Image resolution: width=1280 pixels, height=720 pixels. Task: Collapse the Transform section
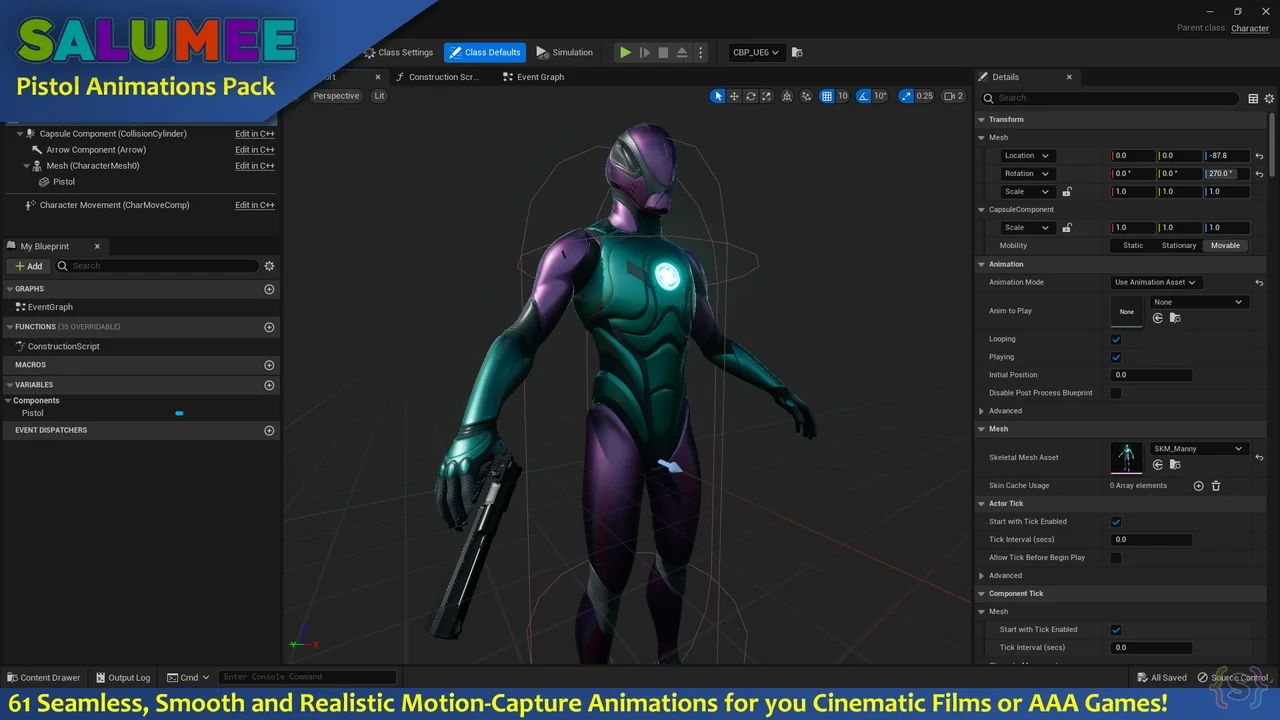(x=982, y=120)
